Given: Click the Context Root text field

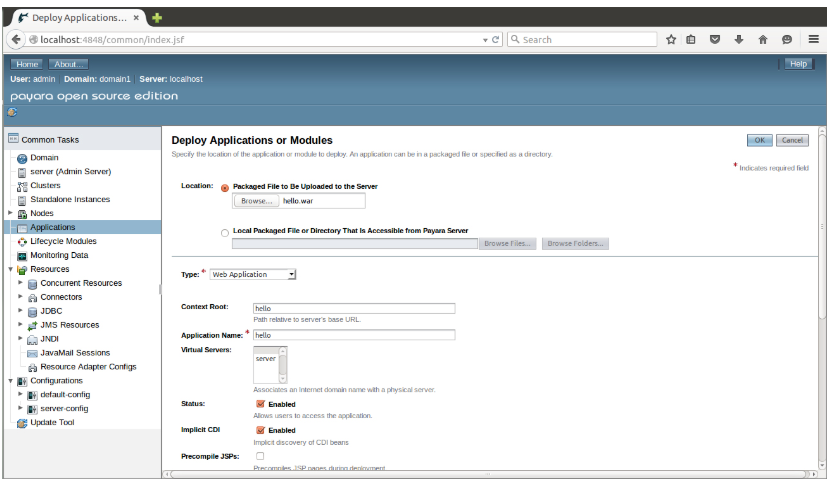Looking at the screenshot, I should click(354, 309).
